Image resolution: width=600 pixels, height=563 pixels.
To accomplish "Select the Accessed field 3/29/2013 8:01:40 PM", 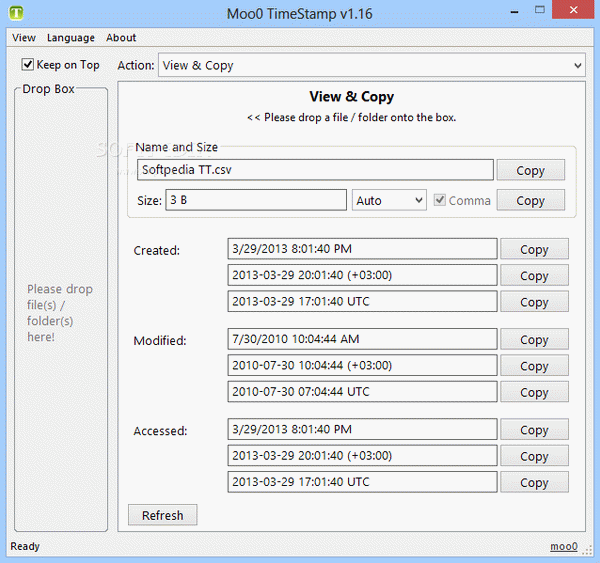I will [x=362, y=429].
